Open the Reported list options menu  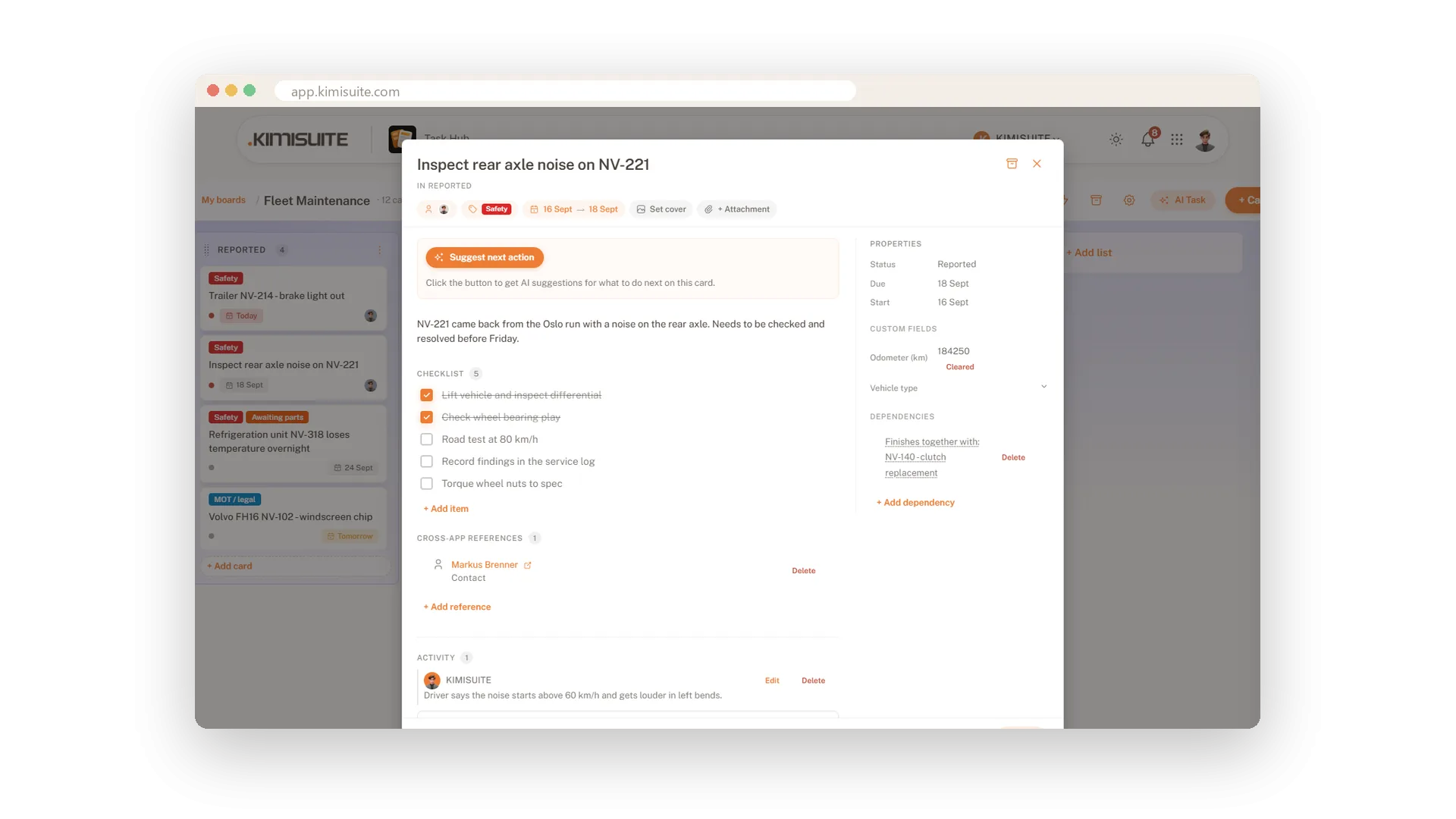(x=380, y=250)
